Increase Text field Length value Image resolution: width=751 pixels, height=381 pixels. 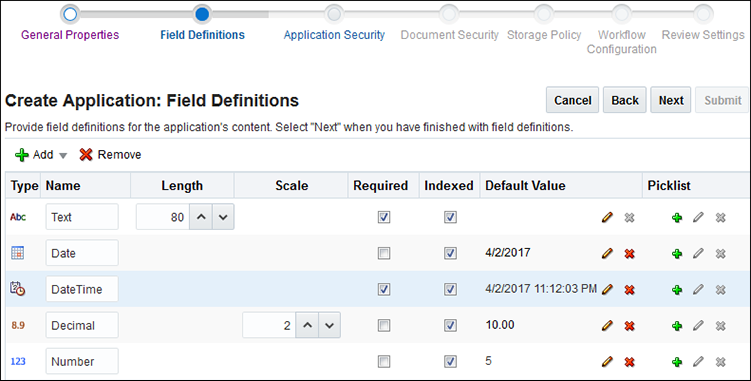click(x=201, y=217)
